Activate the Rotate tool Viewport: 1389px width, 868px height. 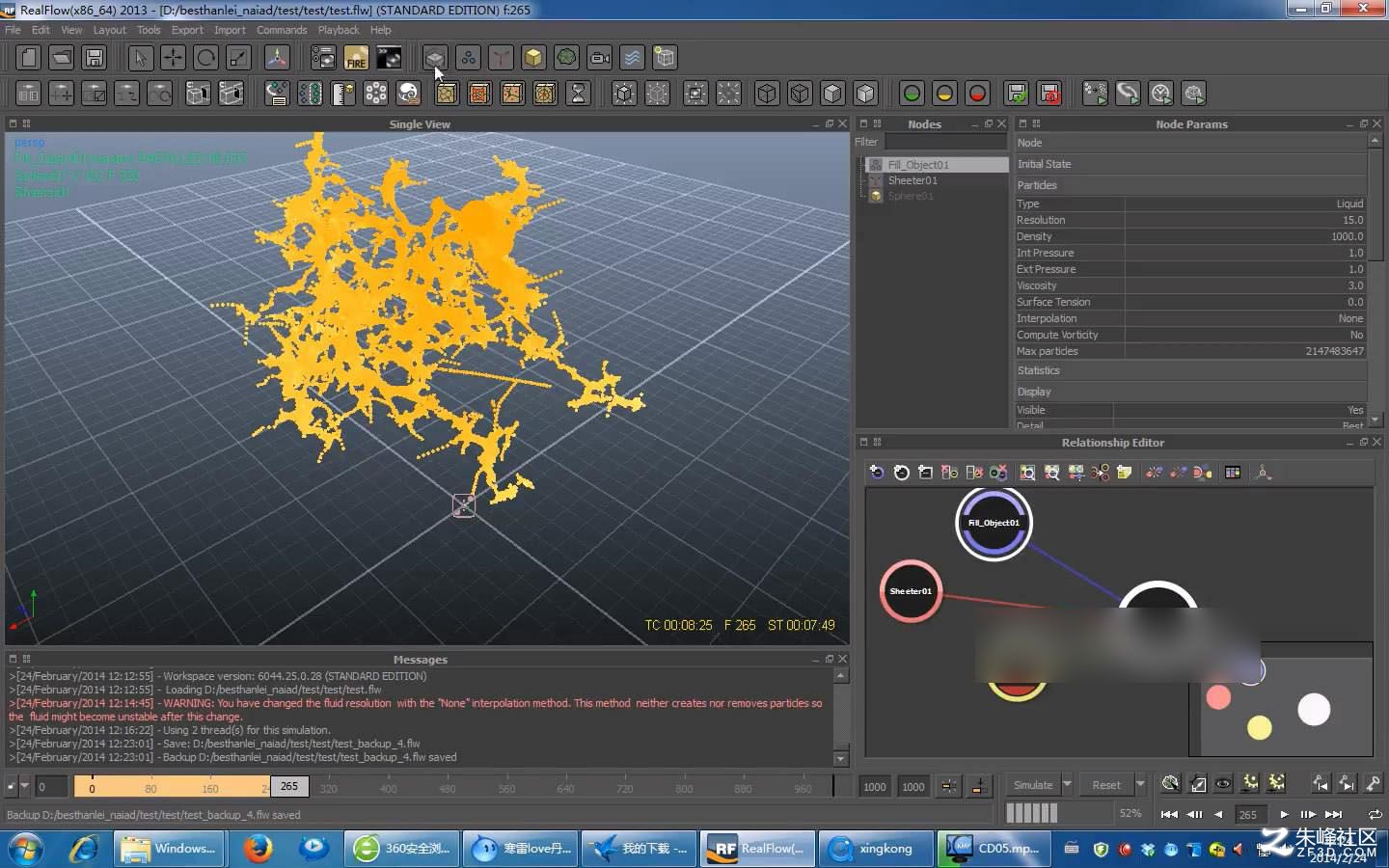click(205, 58)
